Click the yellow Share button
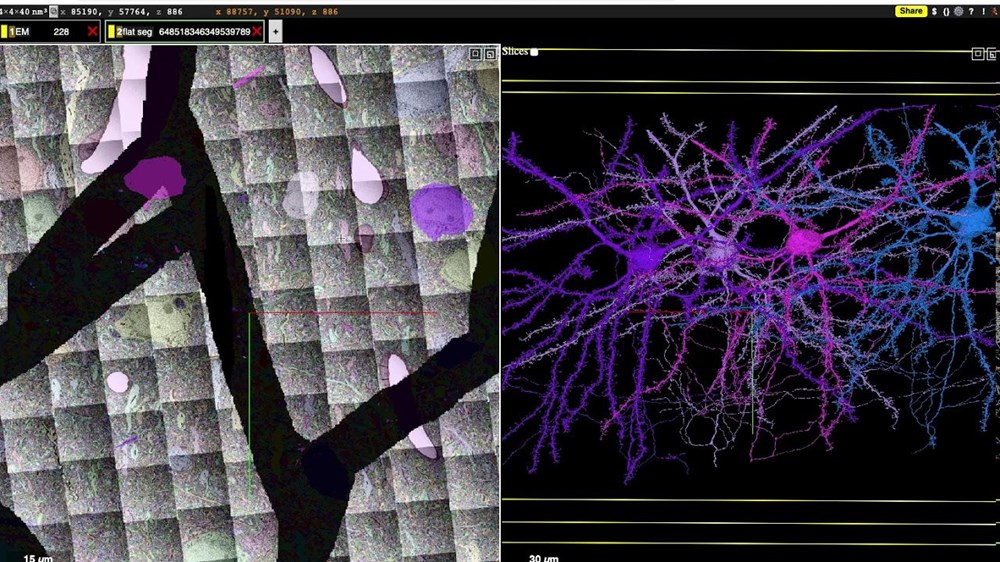 point(910,11)
